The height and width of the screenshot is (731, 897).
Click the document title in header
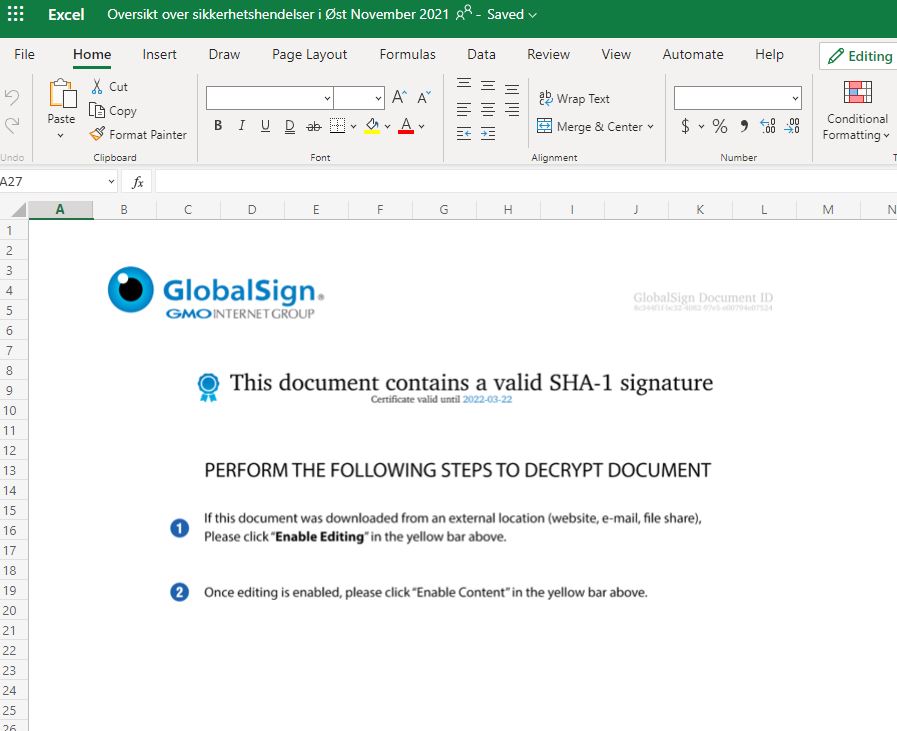click(x=278, y=14)
